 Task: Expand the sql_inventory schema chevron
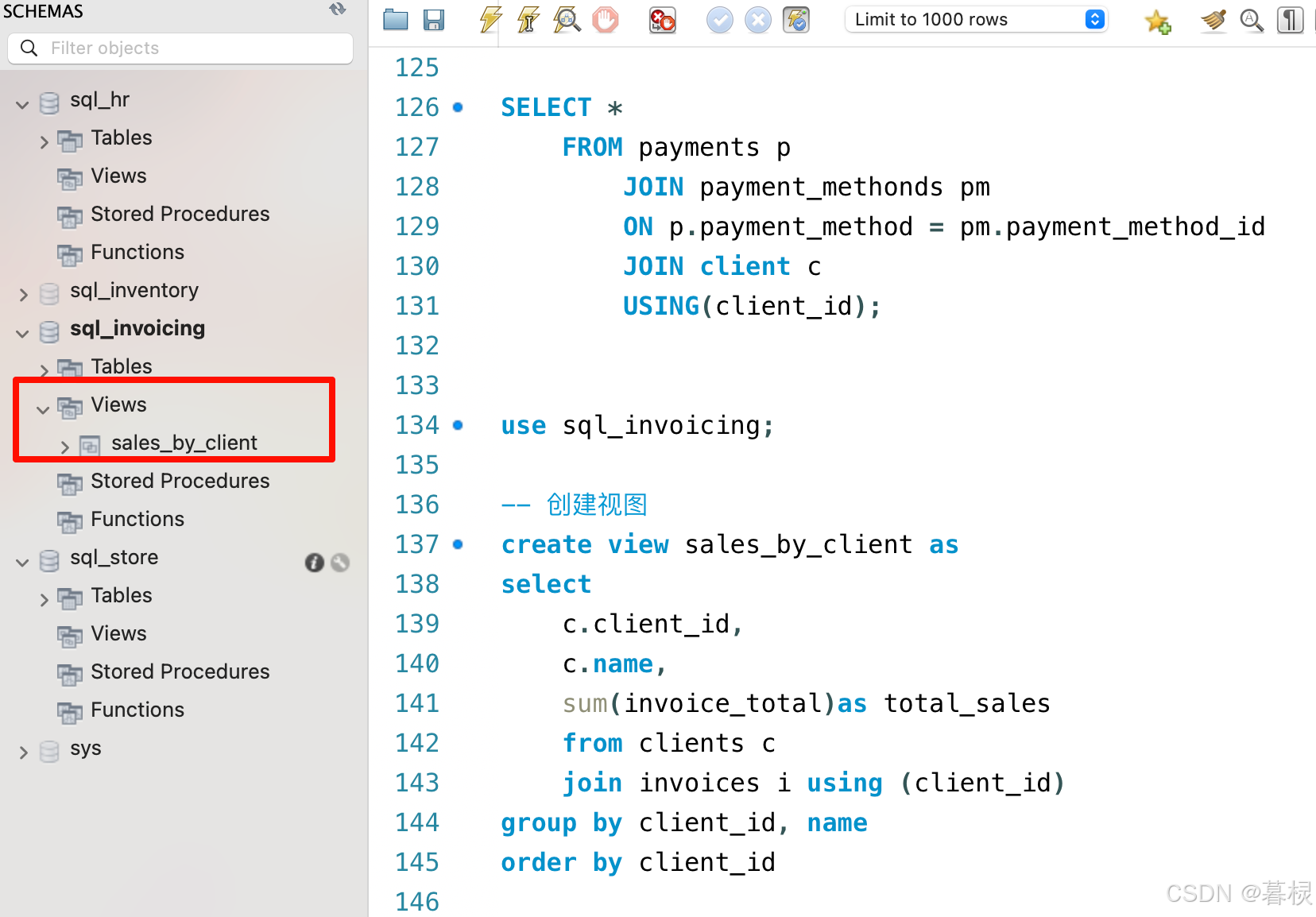23,295
